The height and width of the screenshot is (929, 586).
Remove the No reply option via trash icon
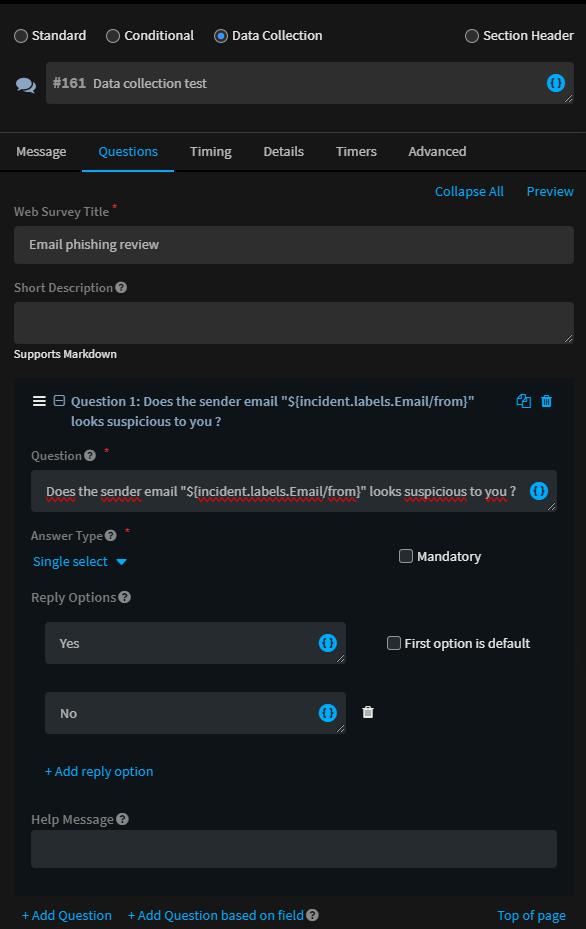(368, 712)
